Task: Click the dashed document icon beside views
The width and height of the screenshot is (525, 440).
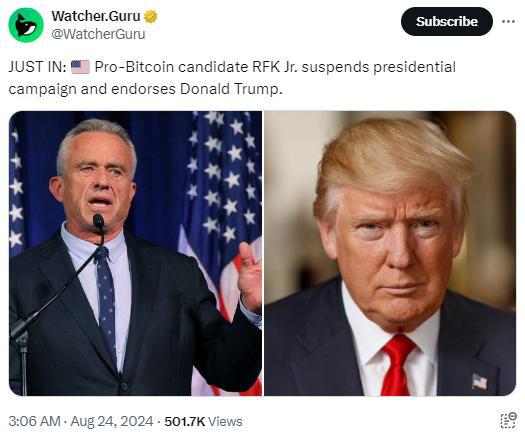Action: (x=508, y=421)
